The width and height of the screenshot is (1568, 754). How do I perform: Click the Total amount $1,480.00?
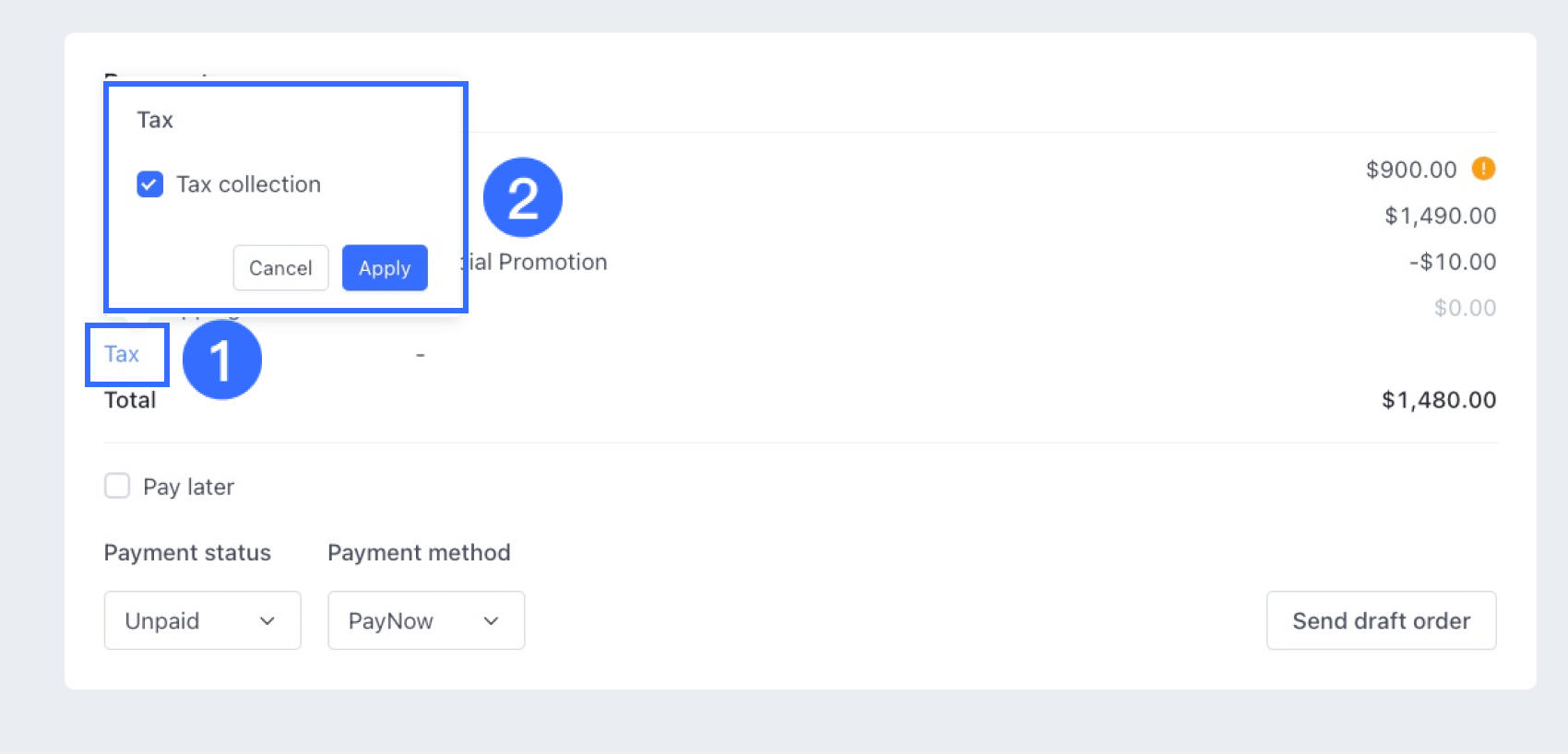1439,400
